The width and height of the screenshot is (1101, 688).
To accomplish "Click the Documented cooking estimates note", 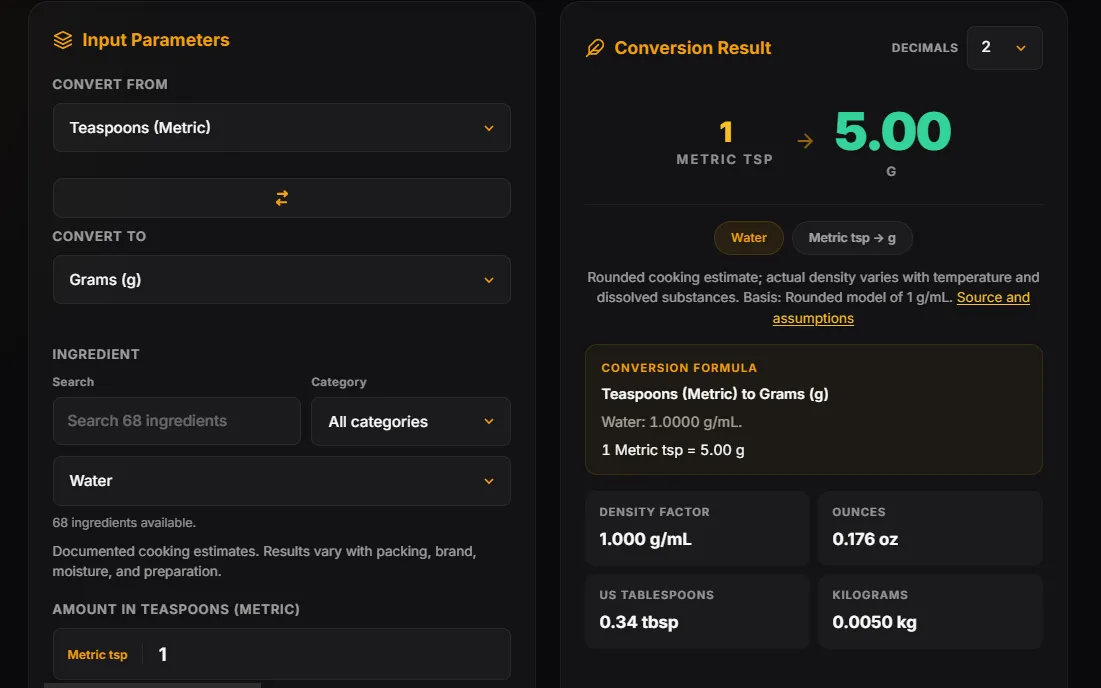I will click(265, 561).
